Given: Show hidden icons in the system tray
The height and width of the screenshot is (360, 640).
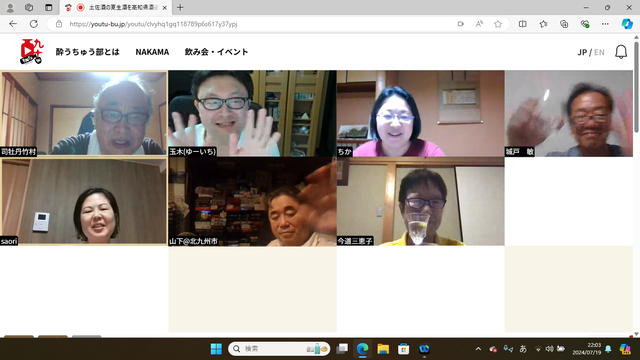Looking at the screenshot, I should tap(478, 349).
